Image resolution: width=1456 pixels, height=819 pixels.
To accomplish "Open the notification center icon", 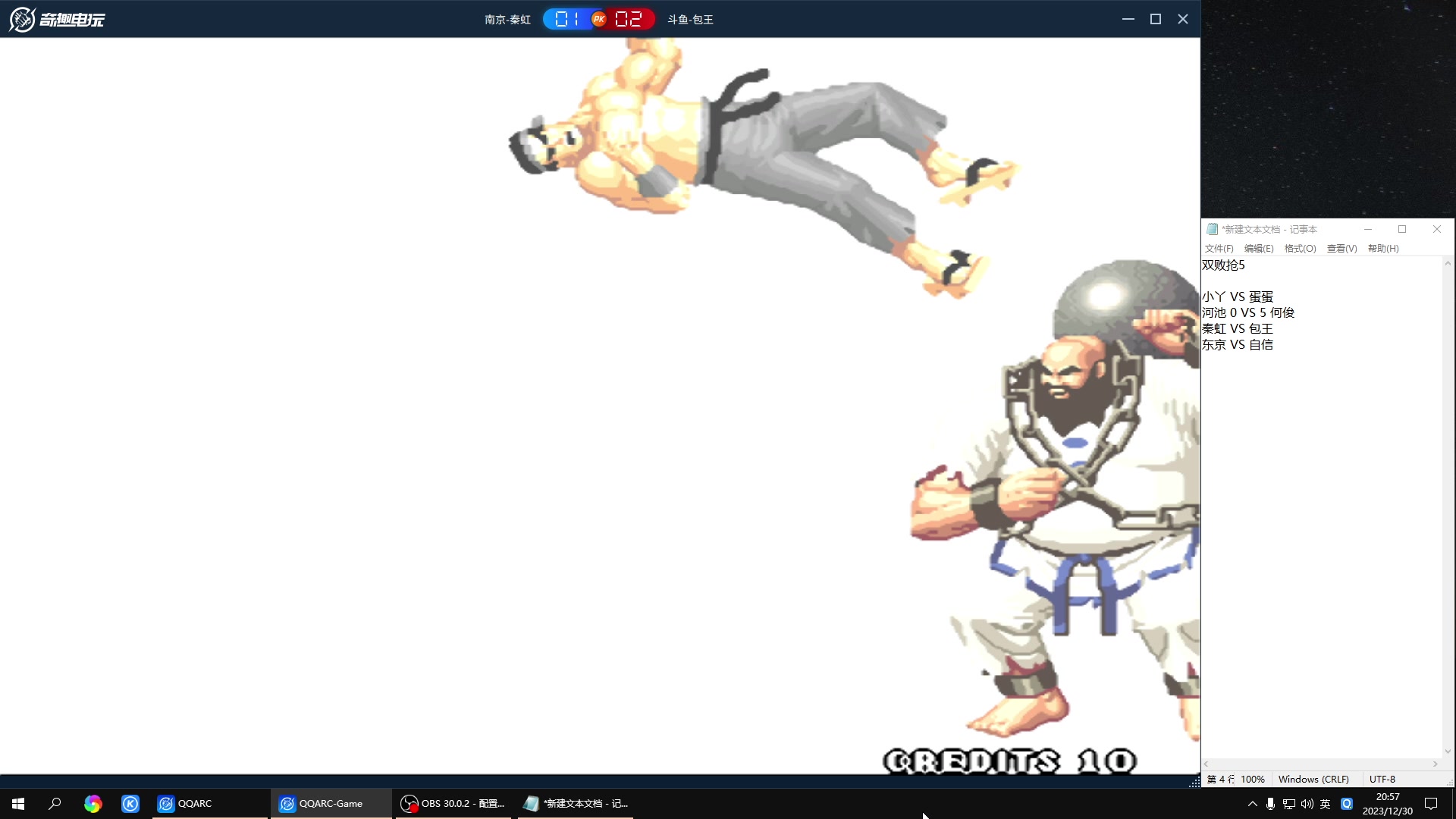I will point(1431,804).
